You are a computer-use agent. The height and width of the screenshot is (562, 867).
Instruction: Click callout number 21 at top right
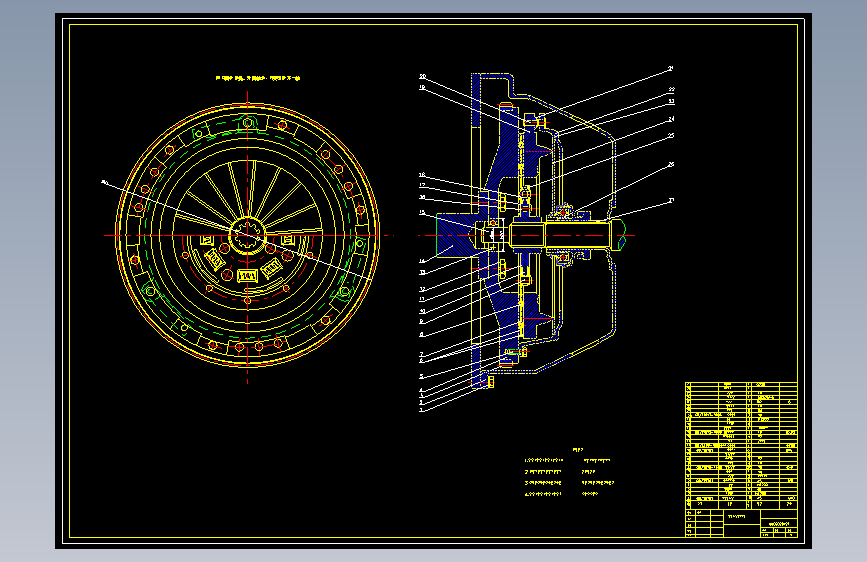pyautogui.click(x=671, y=69)
